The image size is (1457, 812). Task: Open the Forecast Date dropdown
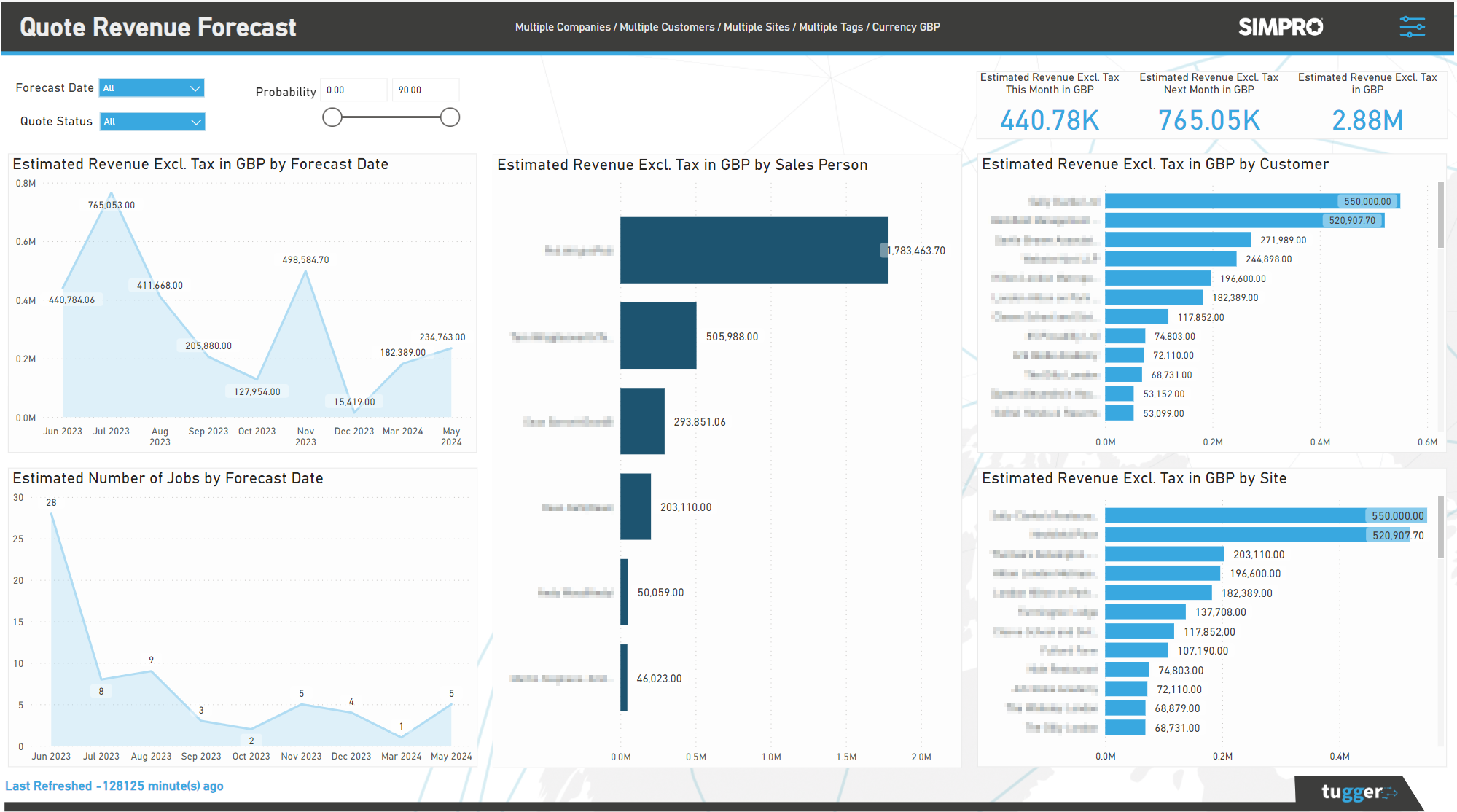point(151,87)
